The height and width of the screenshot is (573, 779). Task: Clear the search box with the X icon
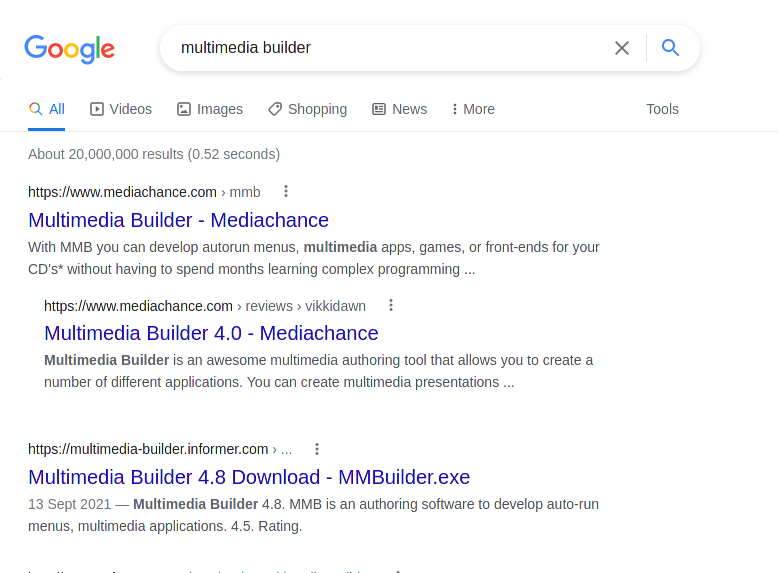coord(622,48)
